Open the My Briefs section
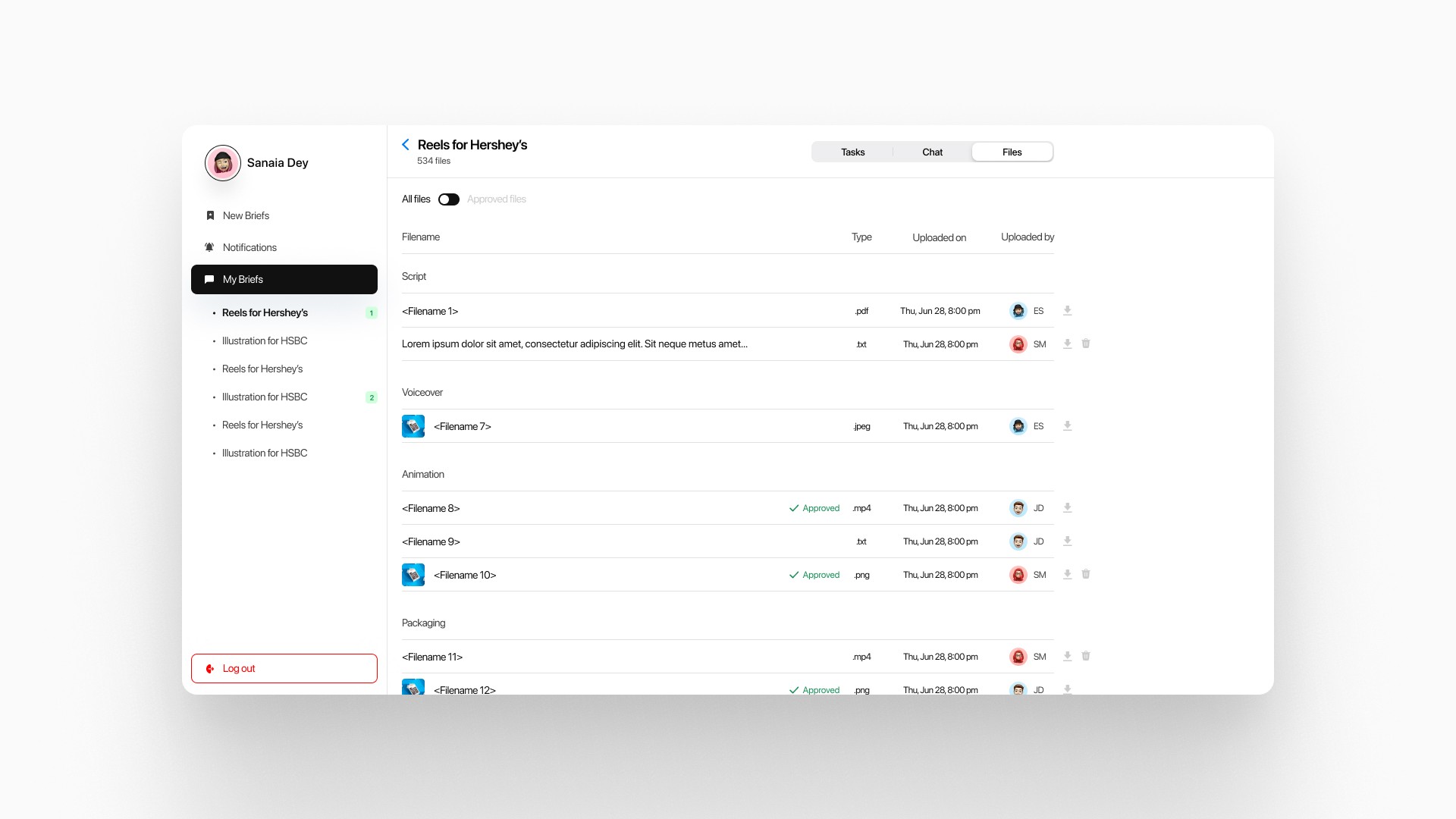 point(284,280)
